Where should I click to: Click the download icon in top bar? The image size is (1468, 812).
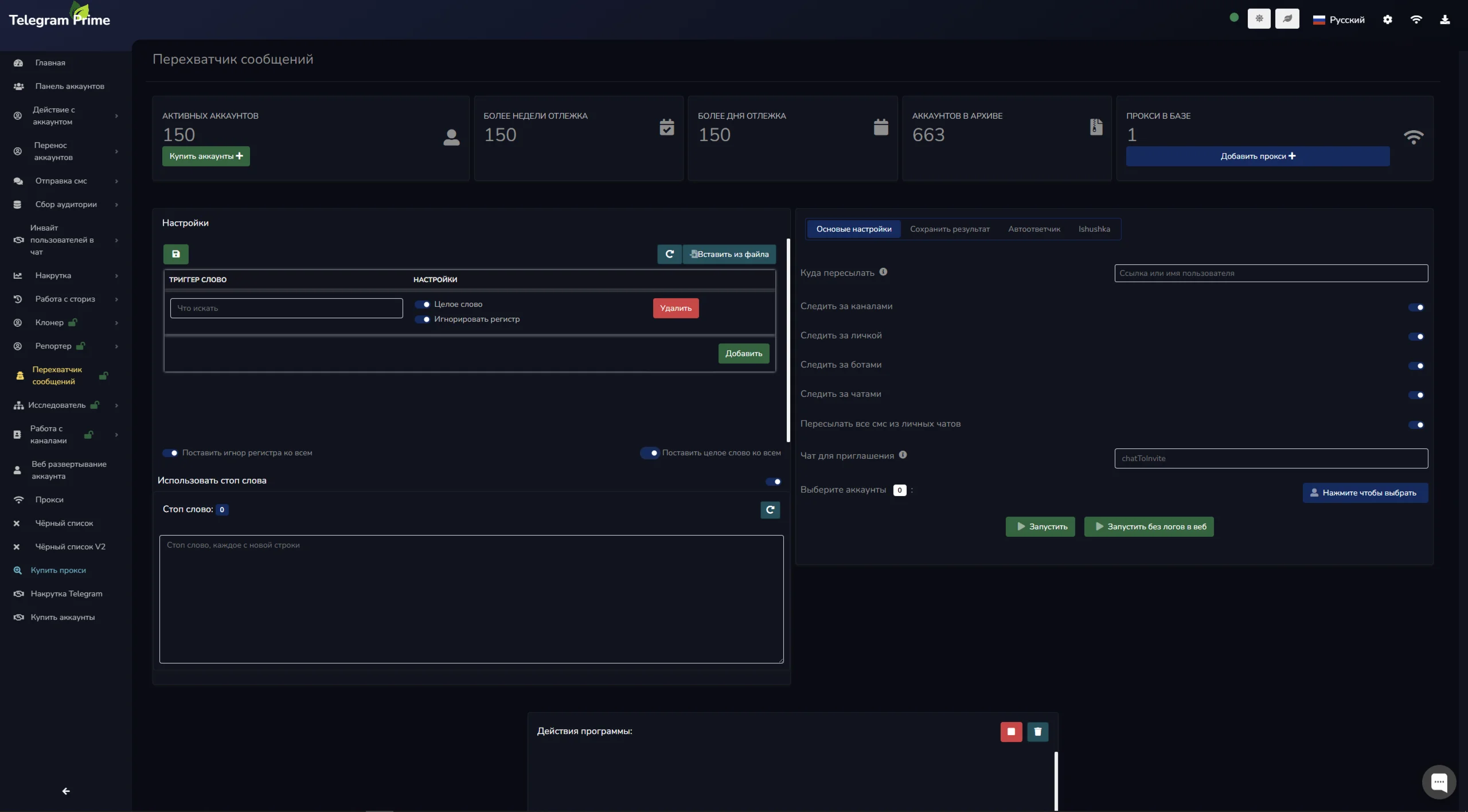tap(1444, 19)
